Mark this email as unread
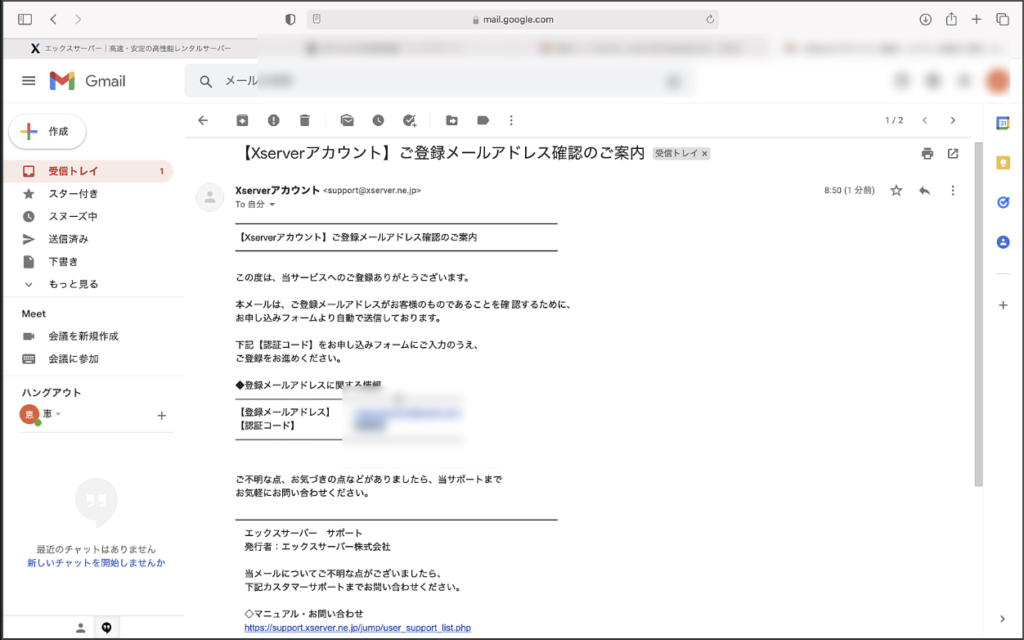 click(x=347, y=120)
